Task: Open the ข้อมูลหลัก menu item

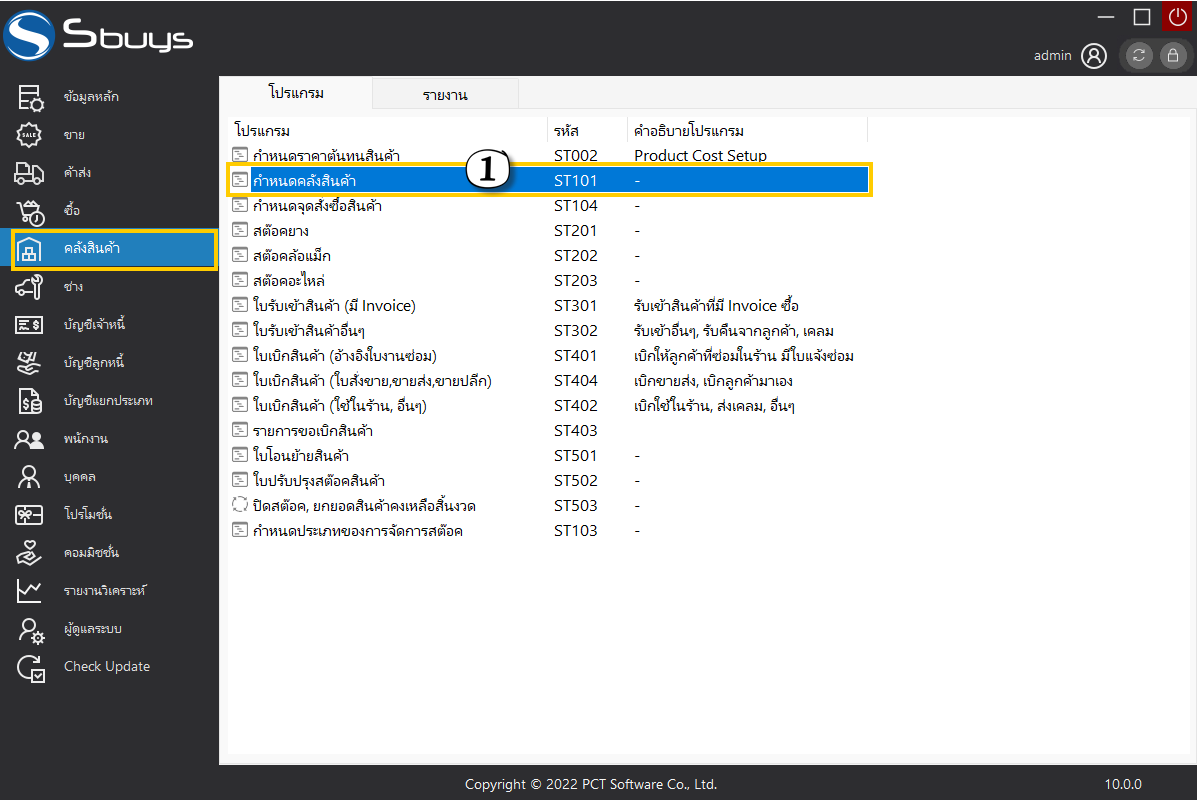Action: pyautogui.click(x=91, y=97)
